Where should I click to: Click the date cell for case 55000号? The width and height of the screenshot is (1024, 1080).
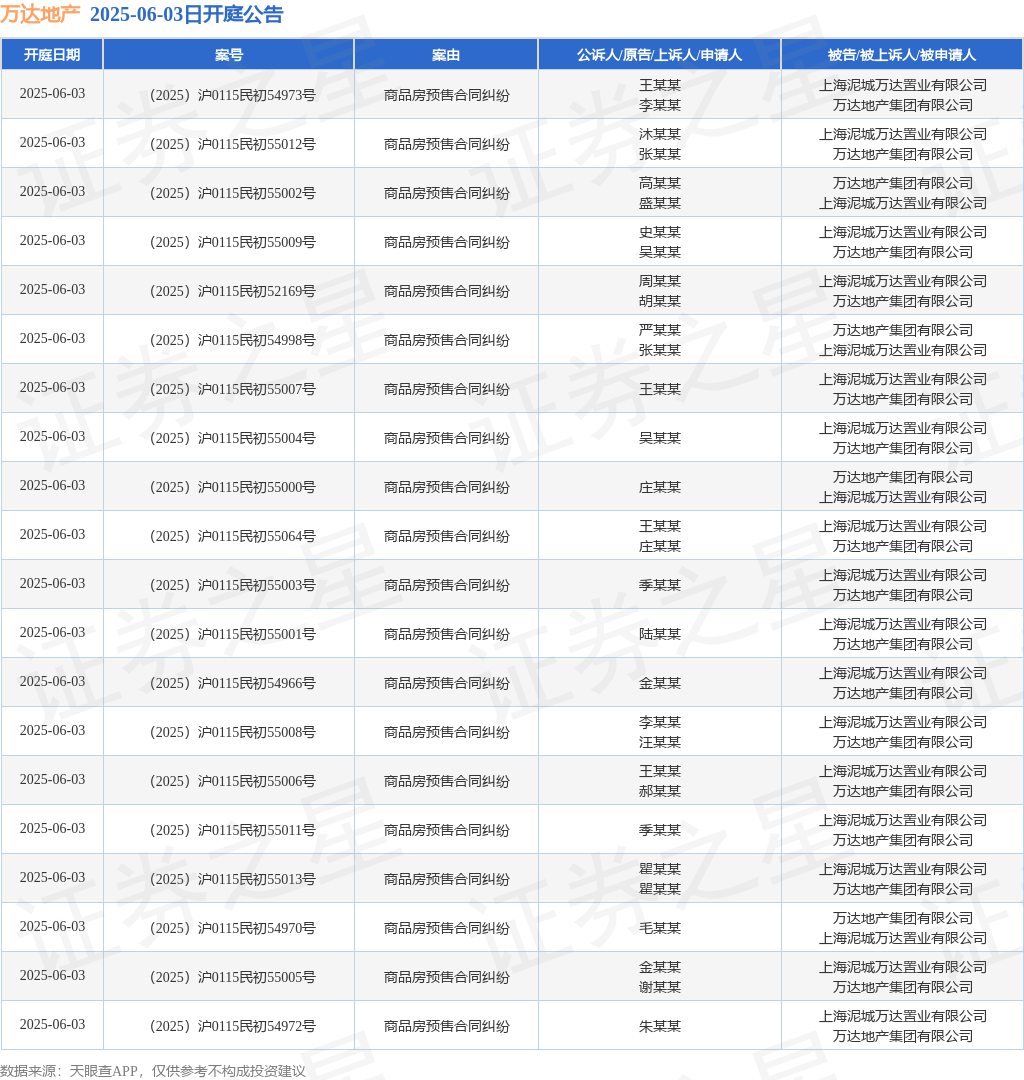click(52, 486)
